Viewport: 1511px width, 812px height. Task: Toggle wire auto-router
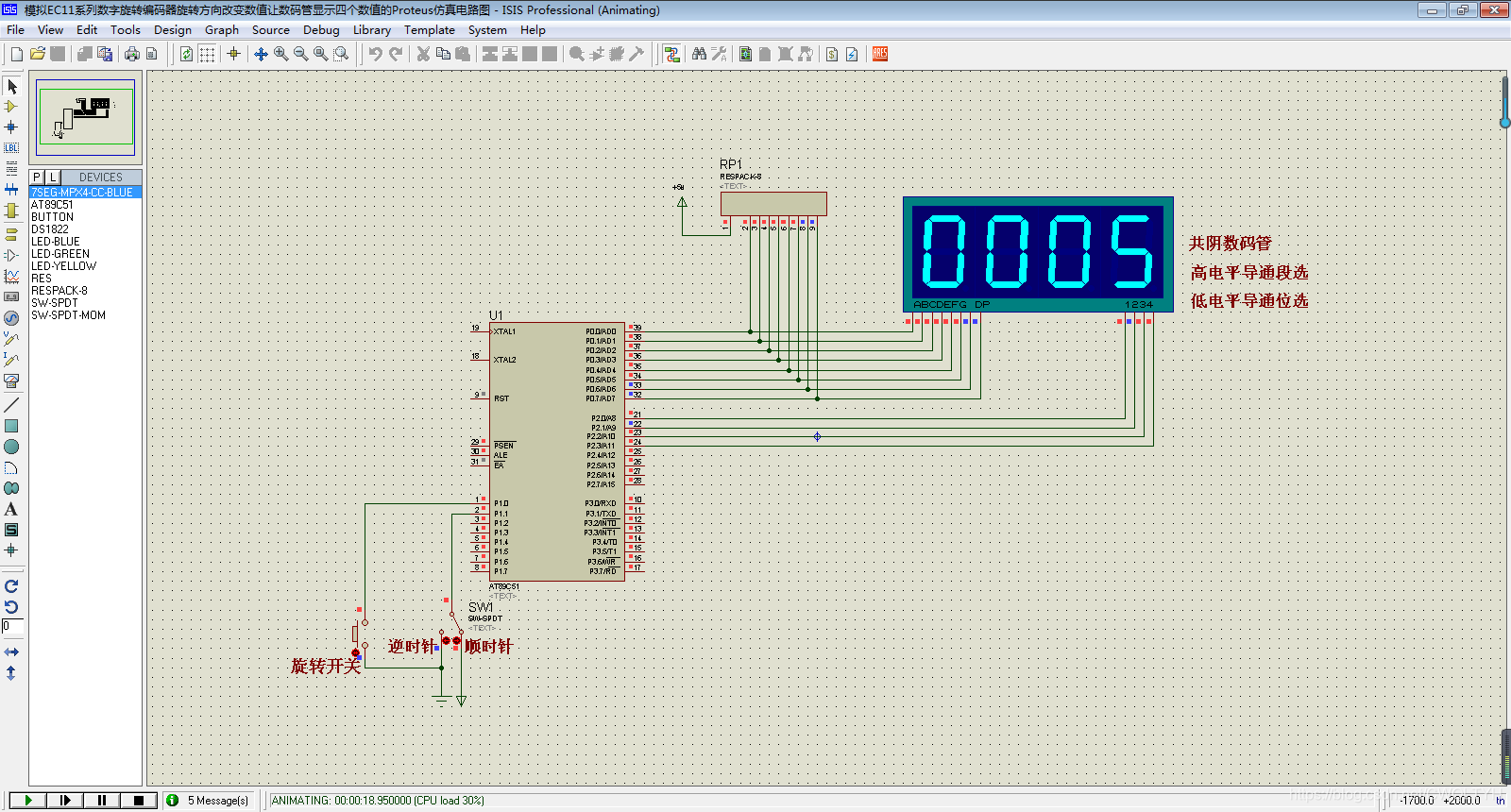click(671, 54)
